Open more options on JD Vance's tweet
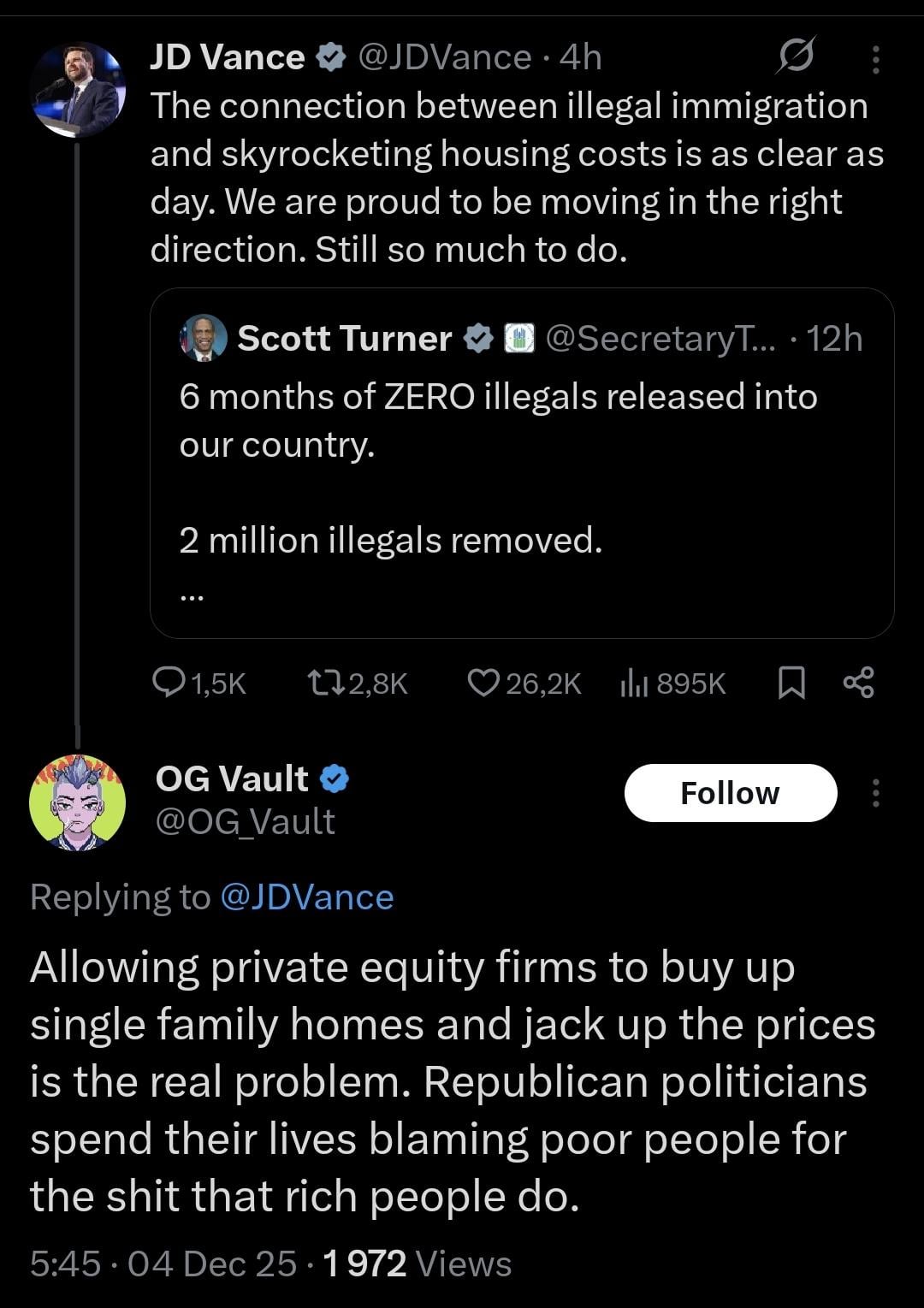 click(x=875, y=58)
